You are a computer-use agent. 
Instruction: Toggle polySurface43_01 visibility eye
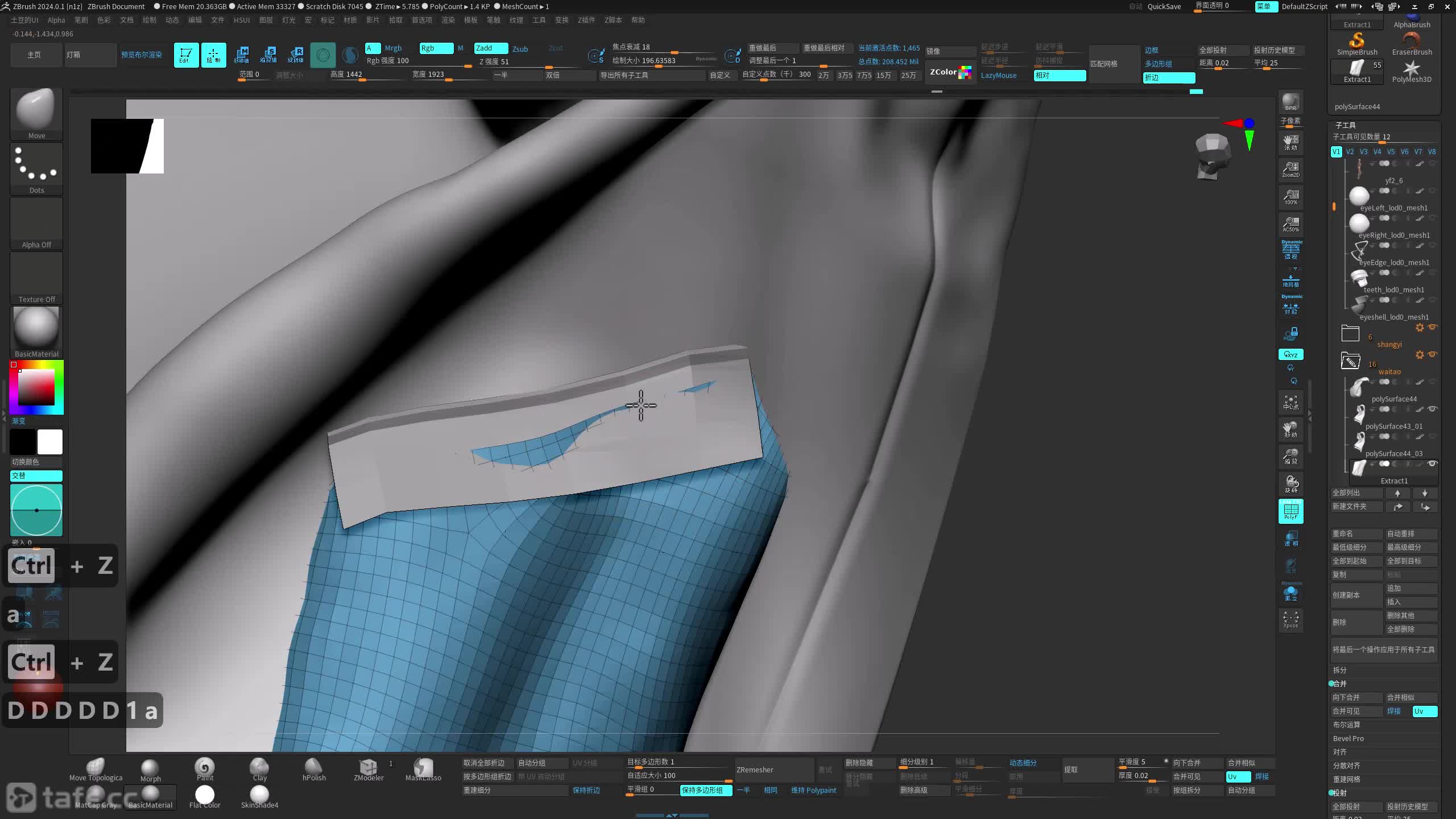coord(1432,409)
